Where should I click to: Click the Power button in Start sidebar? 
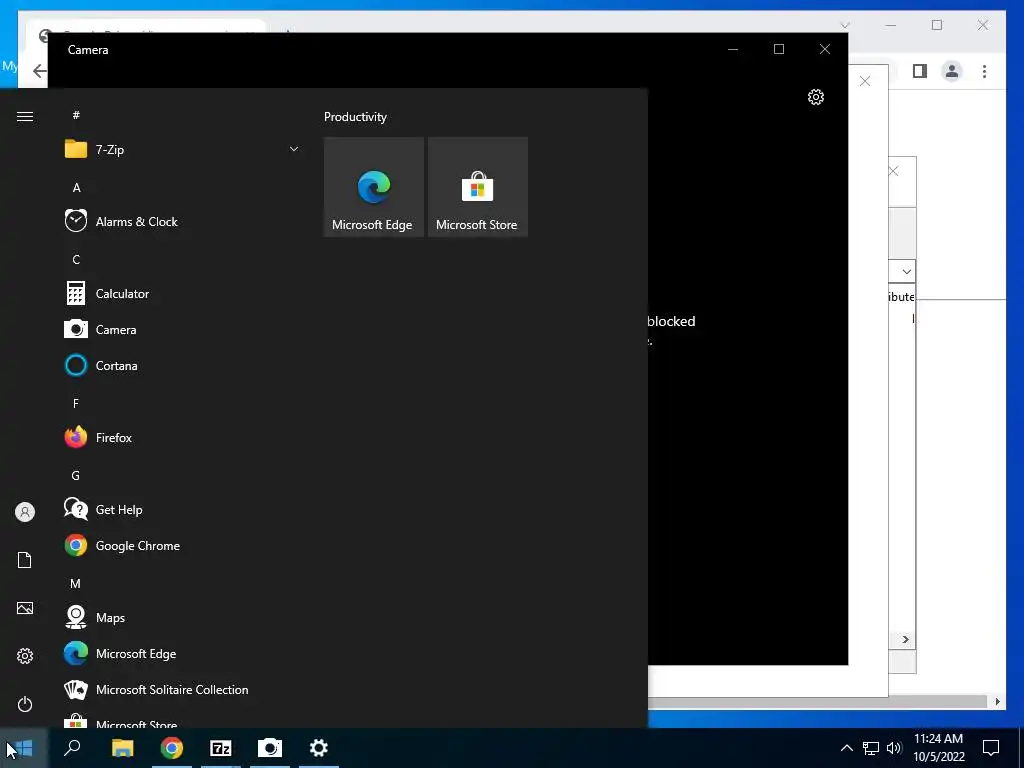tap(25, 704)
